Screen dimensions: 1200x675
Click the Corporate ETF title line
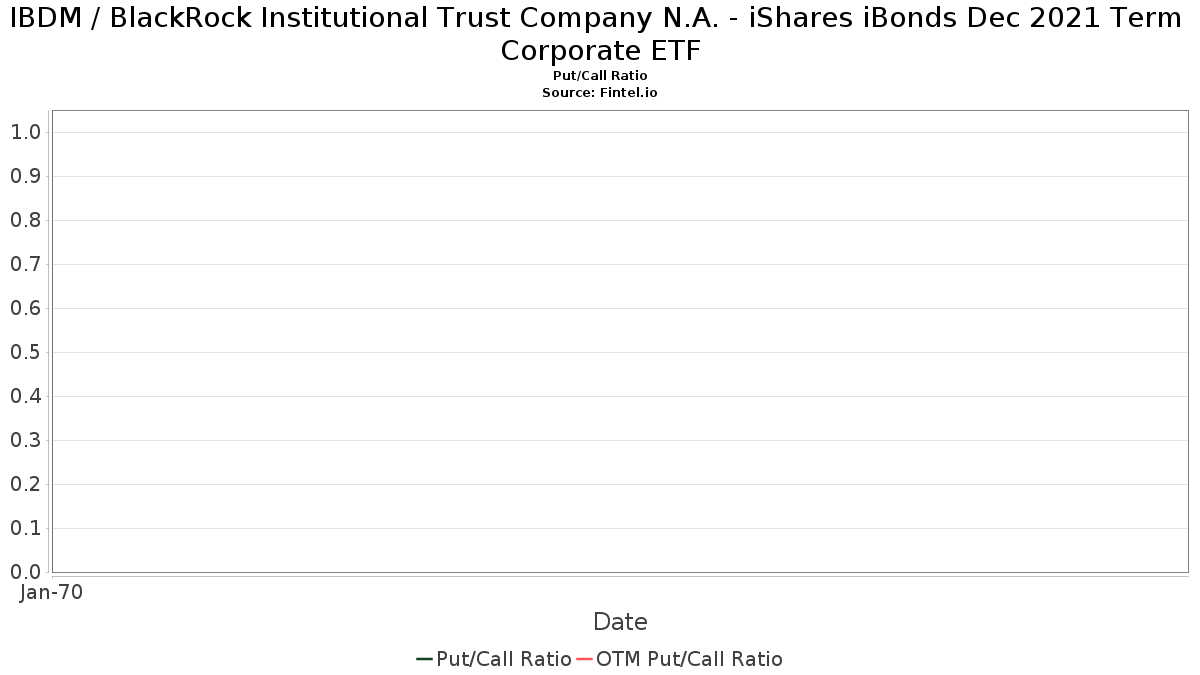click(x=600, y=51)
